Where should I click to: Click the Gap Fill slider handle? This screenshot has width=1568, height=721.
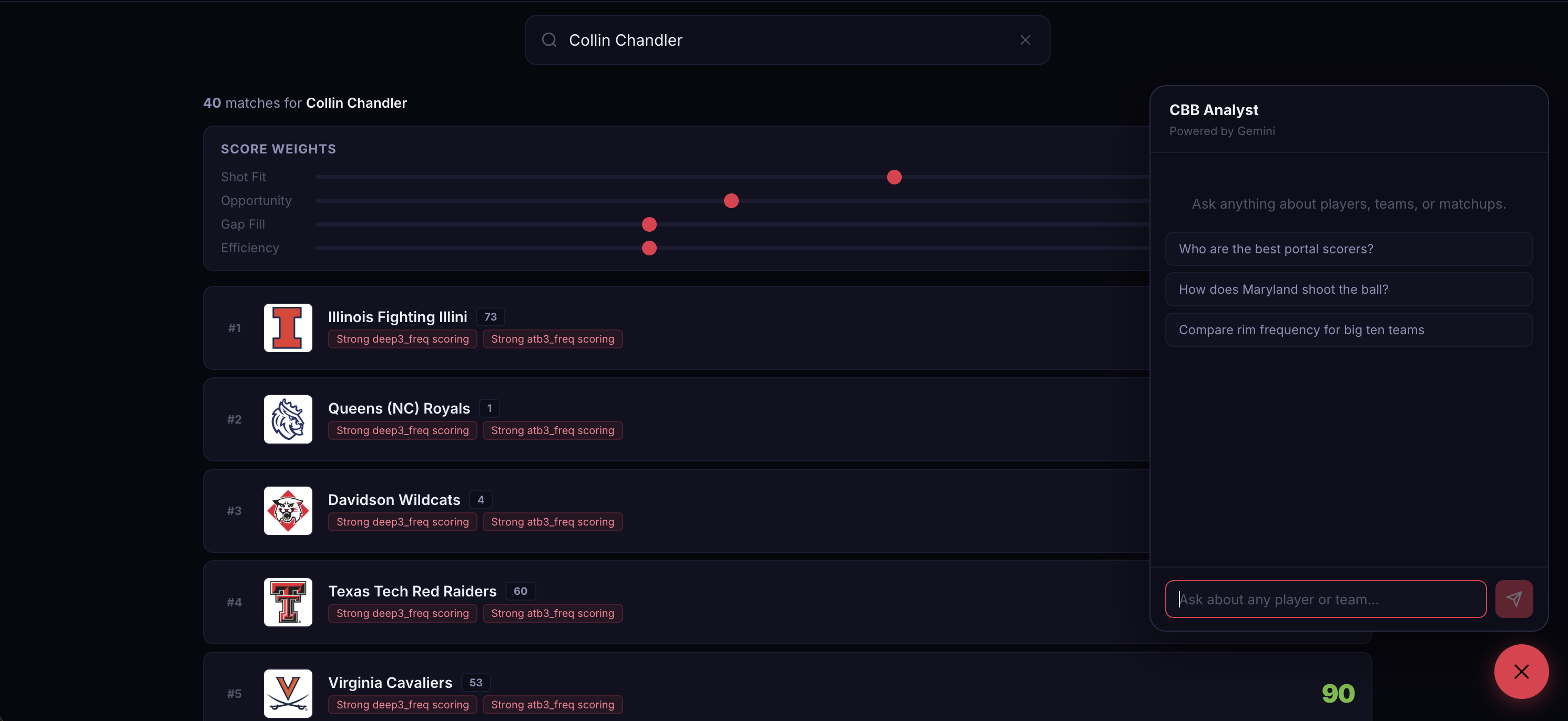tap(649, 224)
